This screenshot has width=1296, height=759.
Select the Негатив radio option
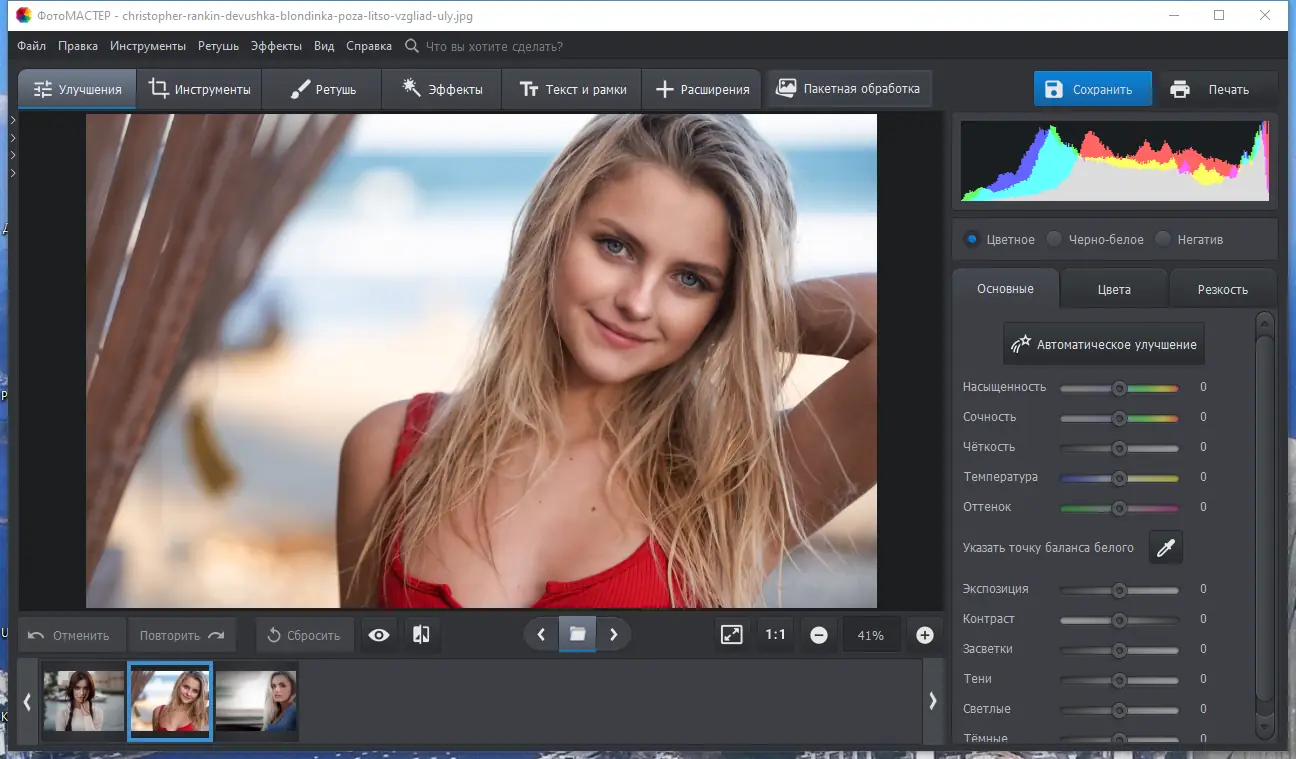click(1162, 239)
